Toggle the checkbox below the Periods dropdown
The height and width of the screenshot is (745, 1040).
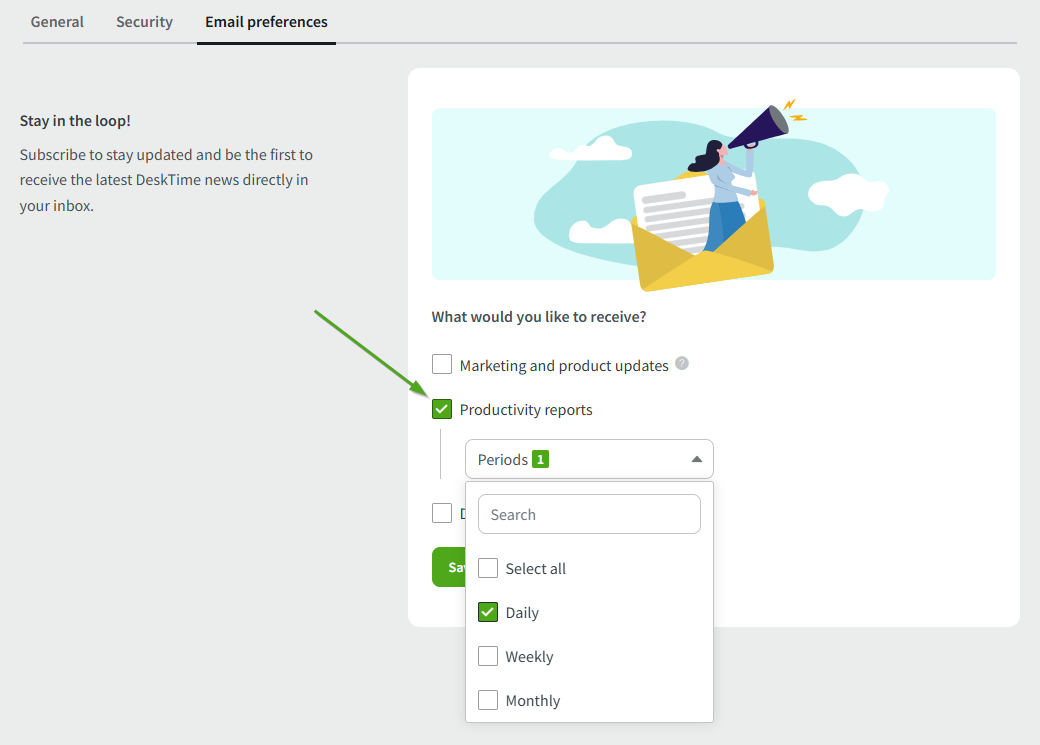(442, 513)
